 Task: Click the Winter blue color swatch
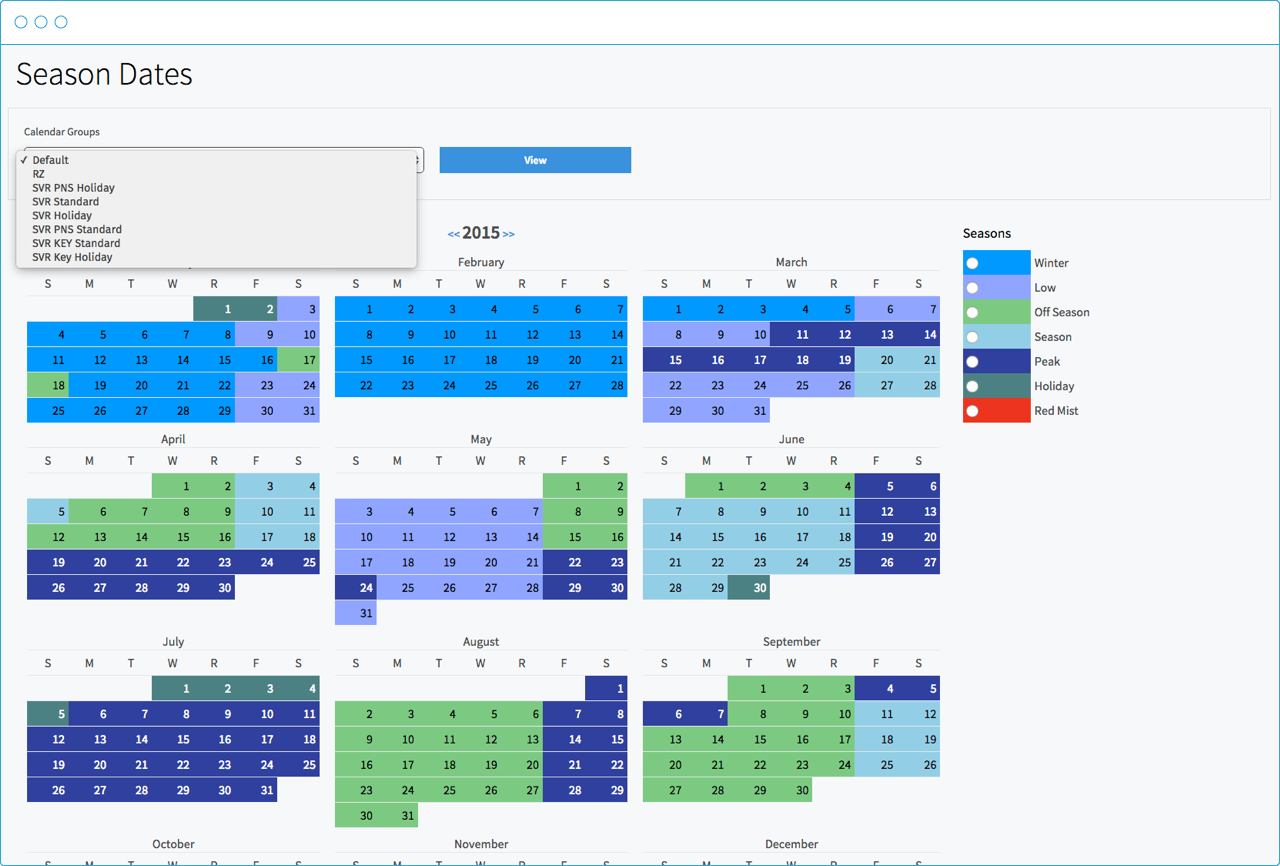coord(1005,262)
